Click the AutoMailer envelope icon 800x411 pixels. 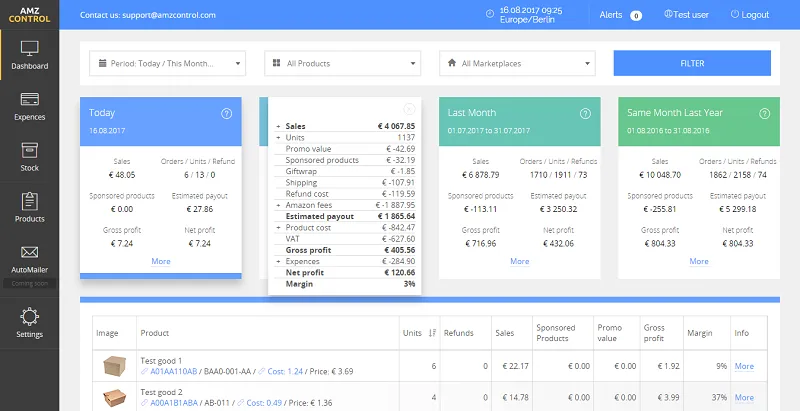(29, 252)
